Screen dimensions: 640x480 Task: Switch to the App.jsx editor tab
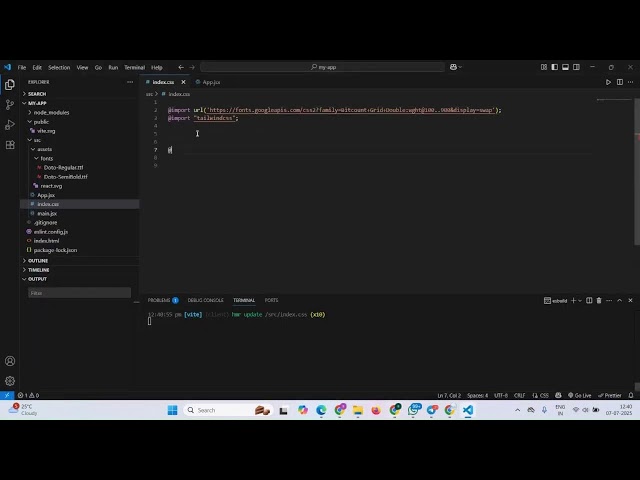point(208,82)
